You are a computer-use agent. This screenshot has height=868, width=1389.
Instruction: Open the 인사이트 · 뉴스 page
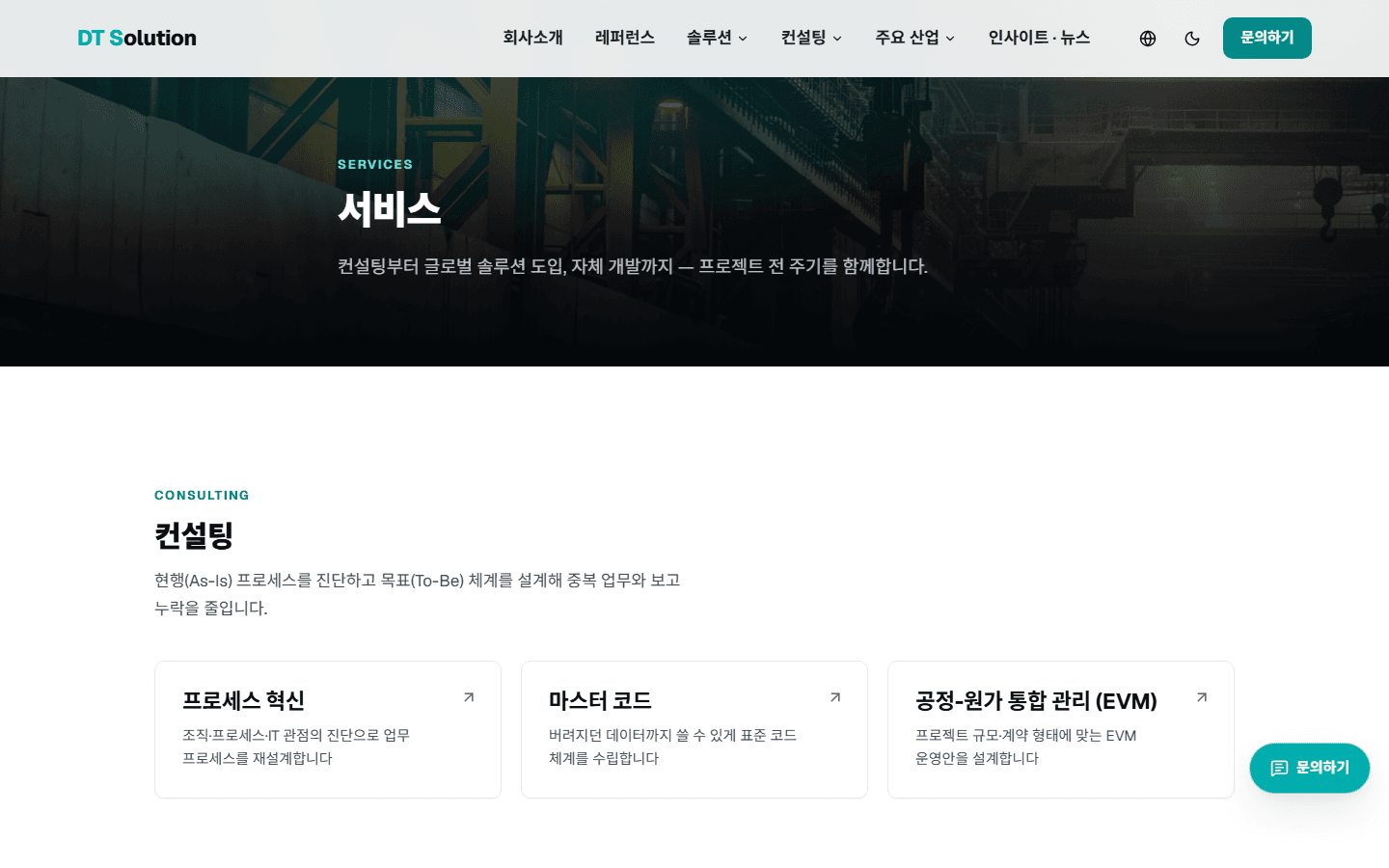pos(1039,38)
